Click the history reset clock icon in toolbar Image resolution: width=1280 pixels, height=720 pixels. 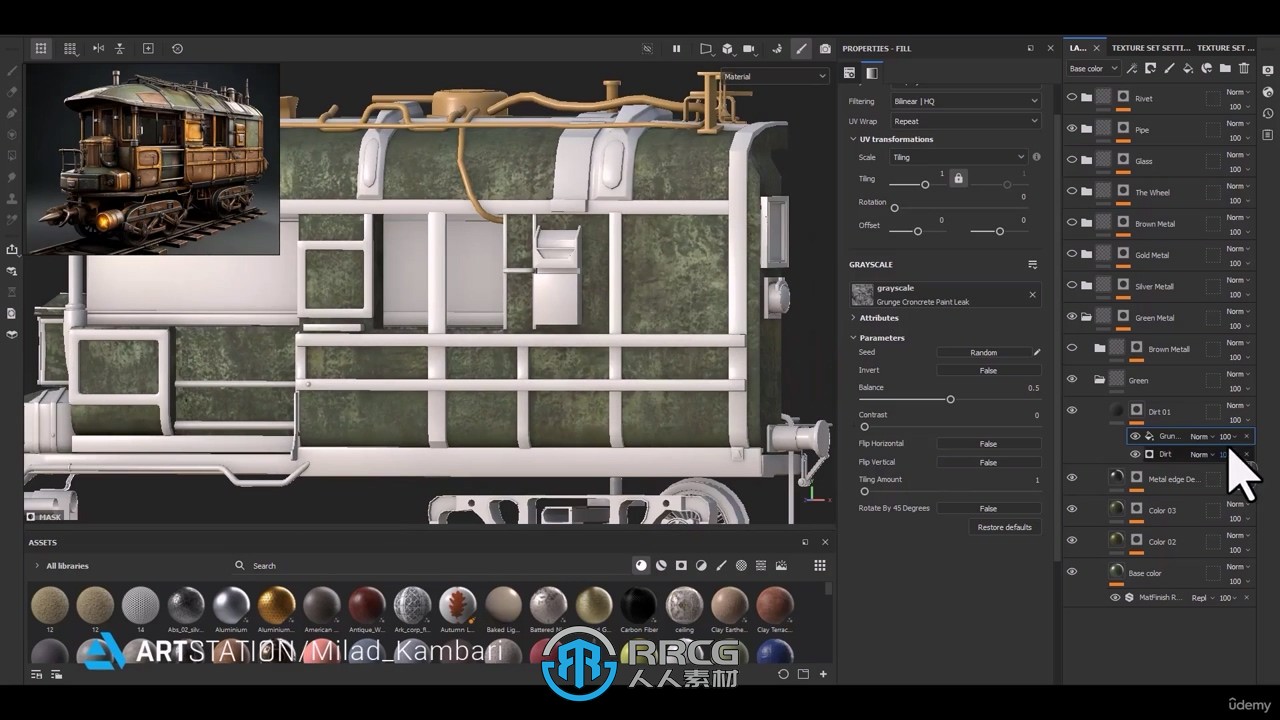177,48
